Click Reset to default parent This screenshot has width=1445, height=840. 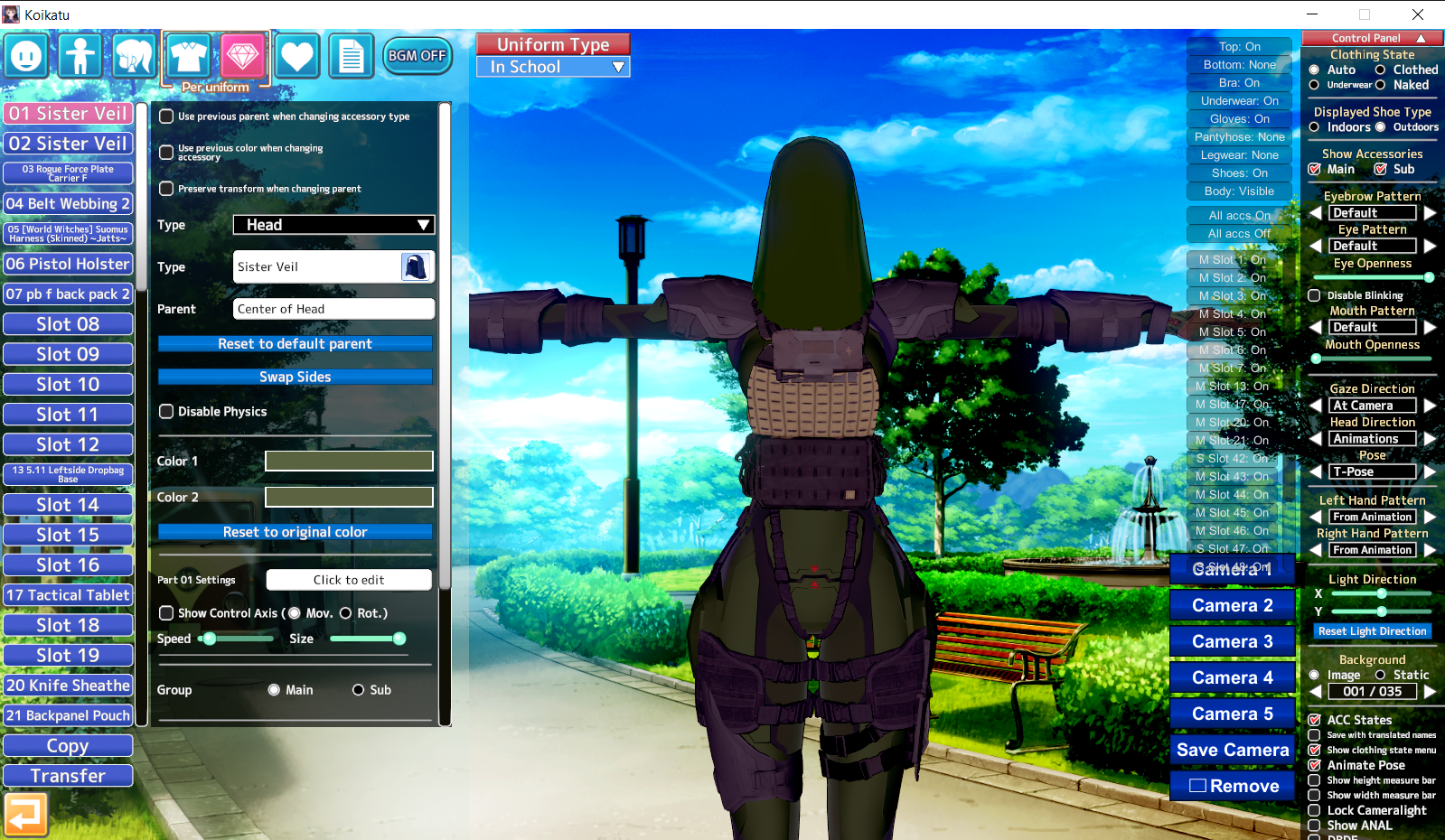tap(295, 344)
